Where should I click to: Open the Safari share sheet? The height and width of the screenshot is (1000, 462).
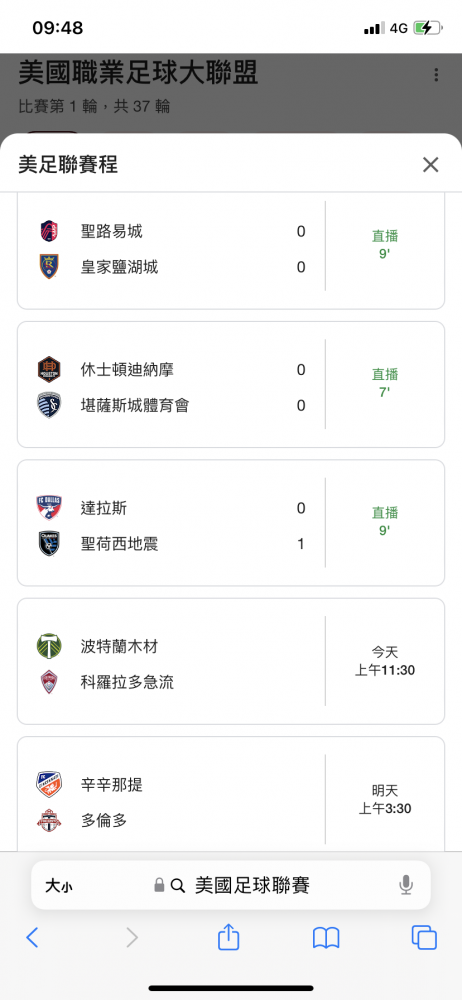pos(228,937)
